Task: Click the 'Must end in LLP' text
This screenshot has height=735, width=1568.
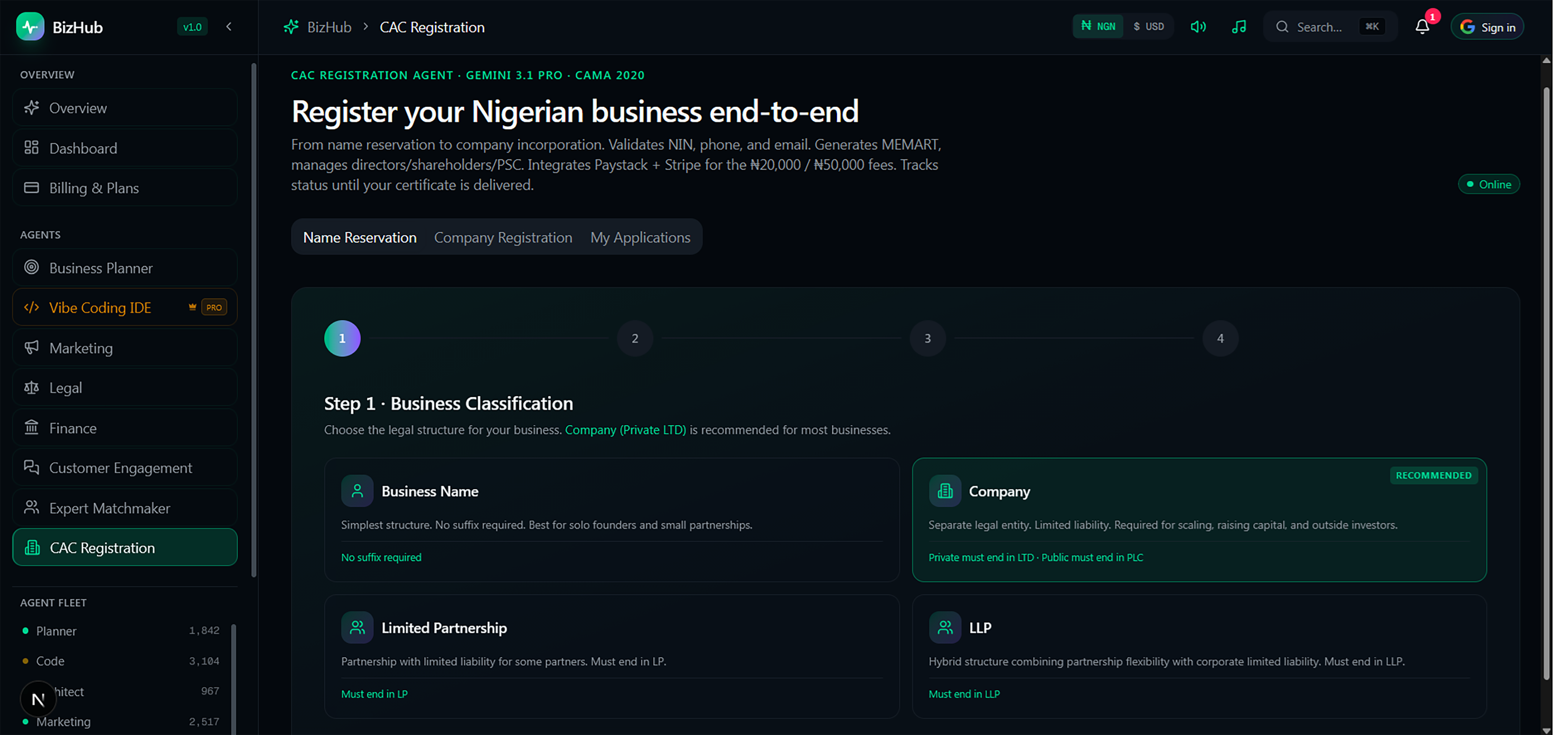Action: click(x=964, y=694)
